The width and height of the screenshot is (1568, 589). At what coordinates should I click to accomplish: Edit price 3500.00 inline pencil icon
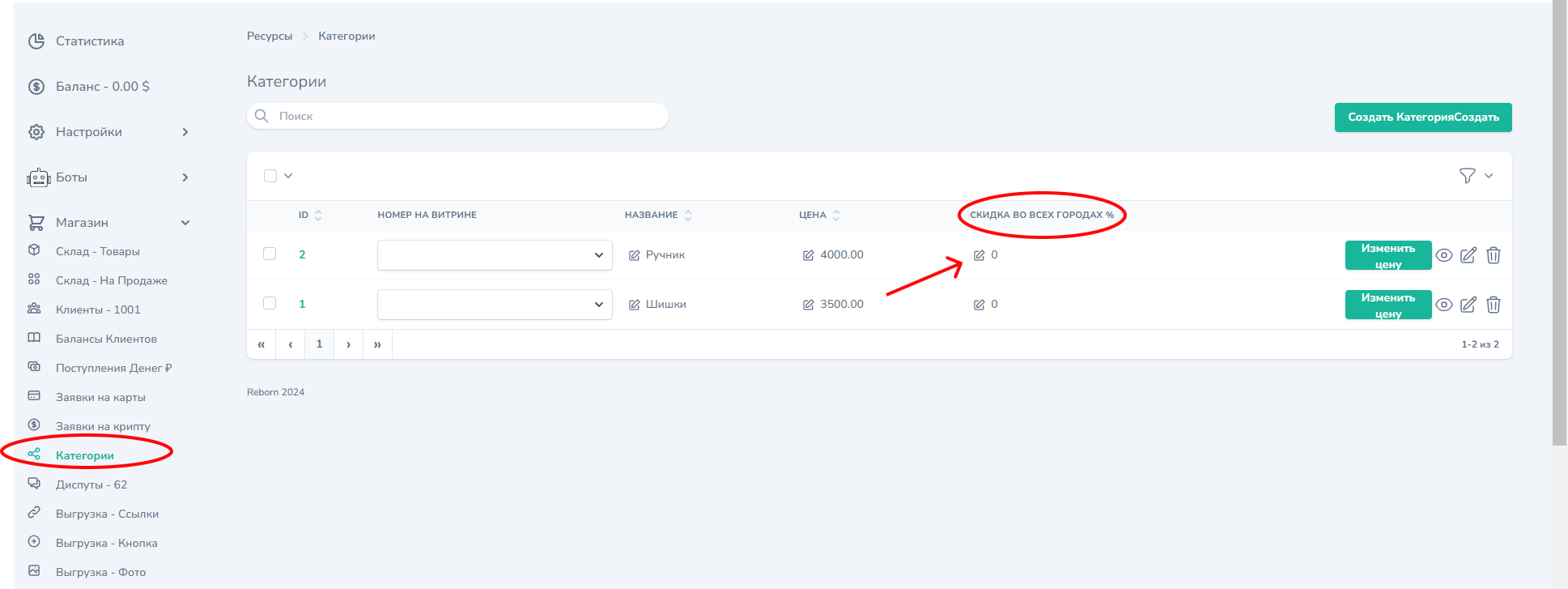809,305
